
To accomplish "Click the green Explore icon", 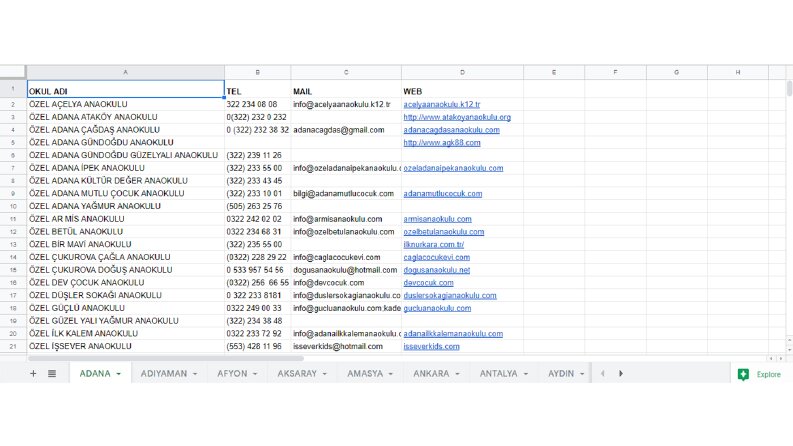I will (x=743, y=374).
